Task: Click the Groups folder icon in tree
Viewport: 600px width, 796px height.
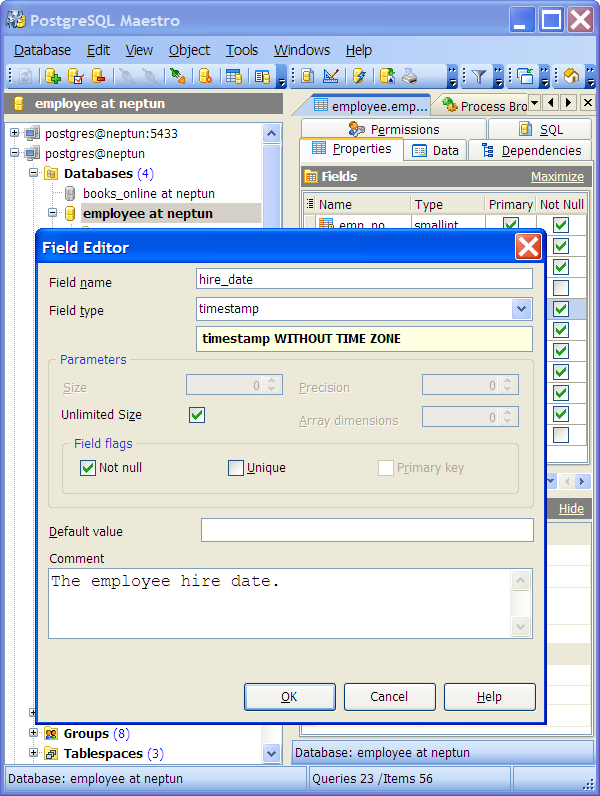Action: point(50,733)
